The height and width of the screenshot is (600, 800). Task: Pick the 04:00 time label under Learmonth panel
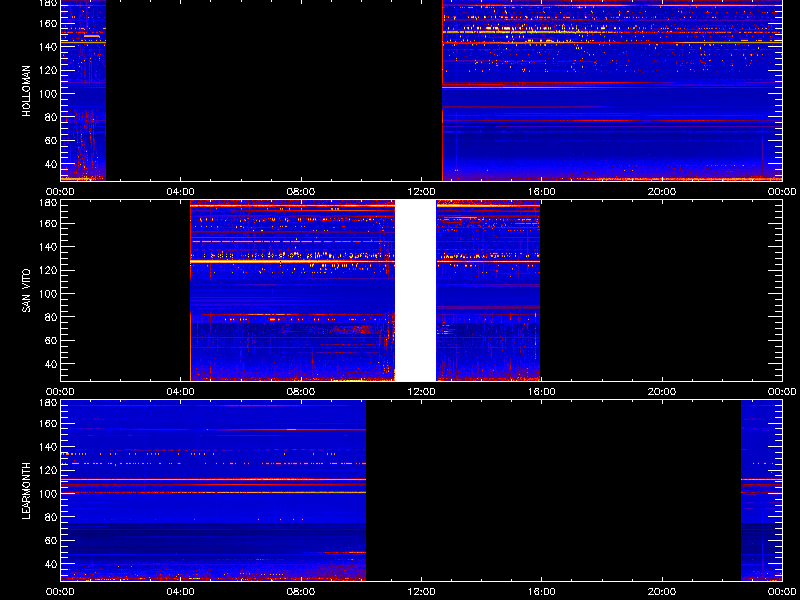(x=181, y=592)
